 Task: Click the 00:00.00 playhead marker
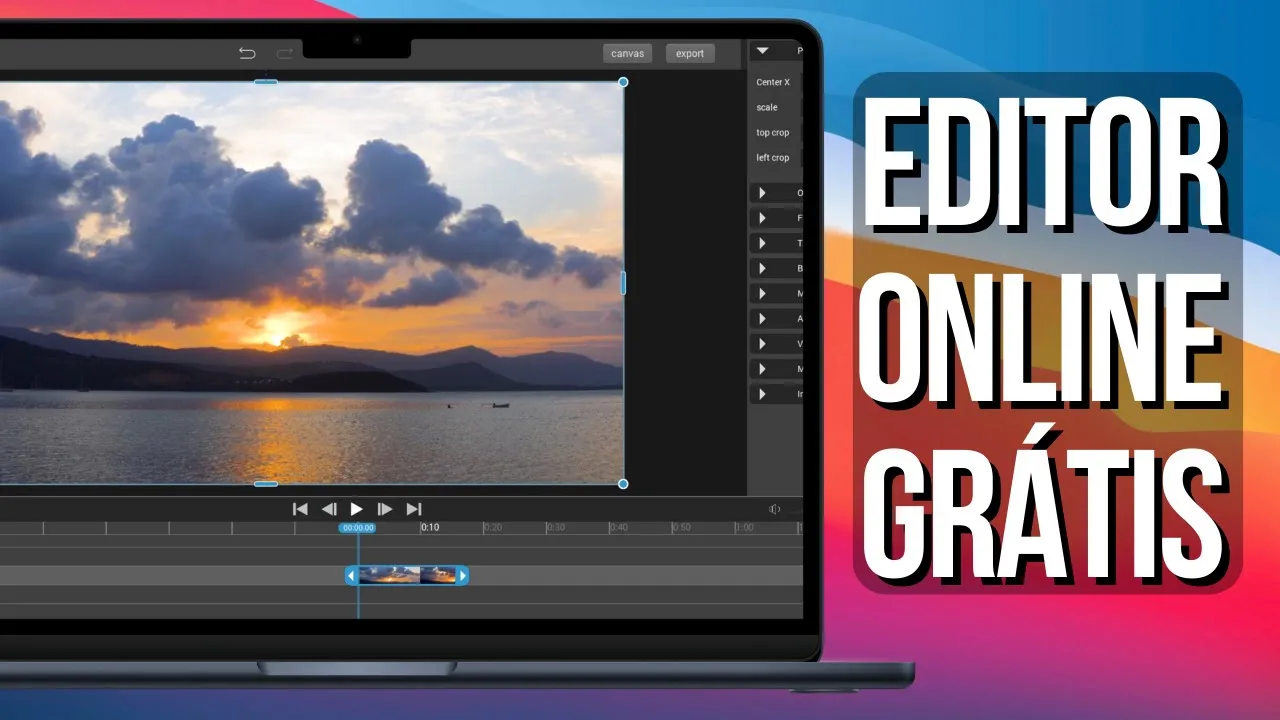tap(357, 528)
